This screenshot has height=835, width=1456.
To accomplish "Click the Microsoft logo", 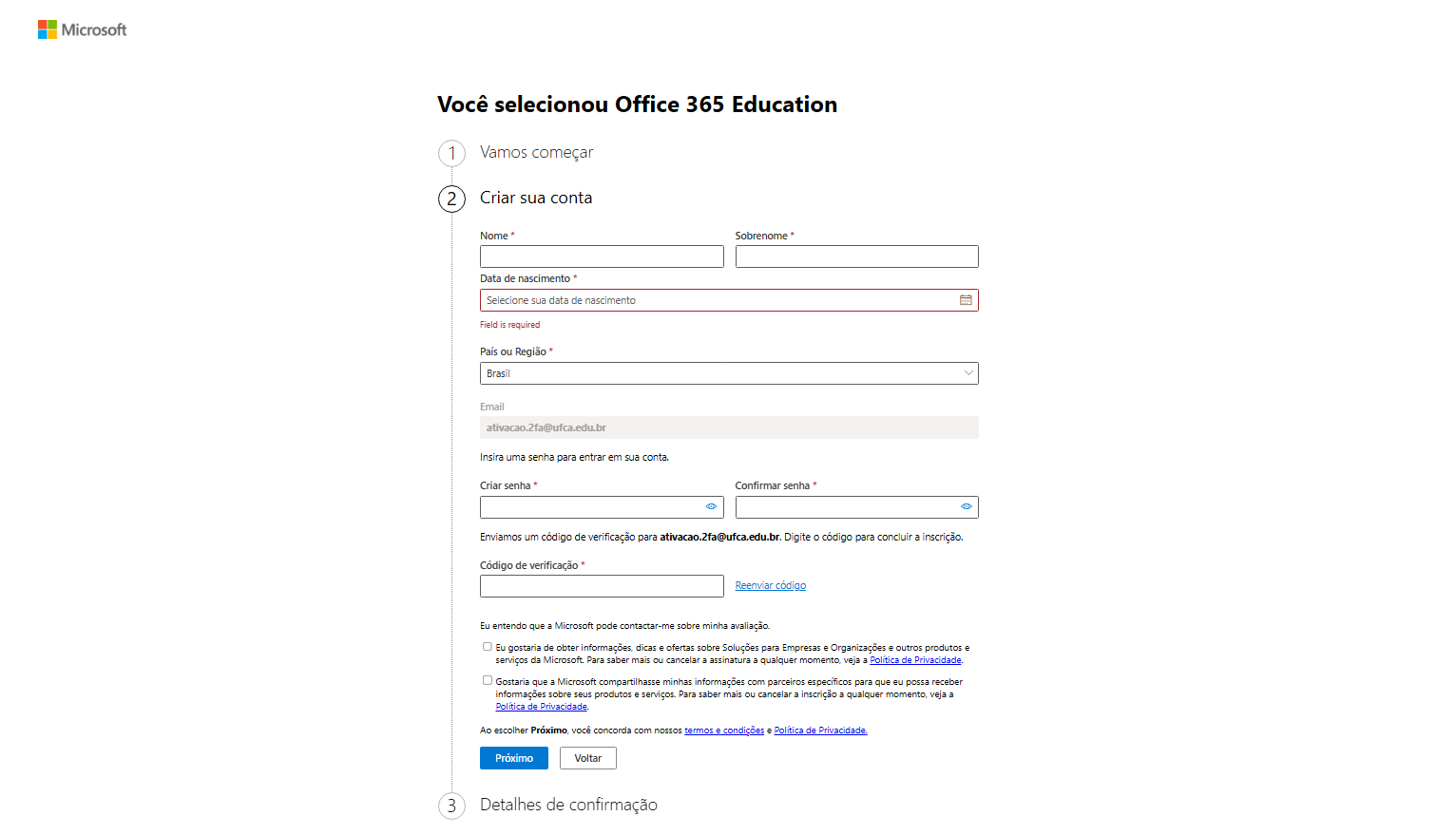I will point(82,30).
